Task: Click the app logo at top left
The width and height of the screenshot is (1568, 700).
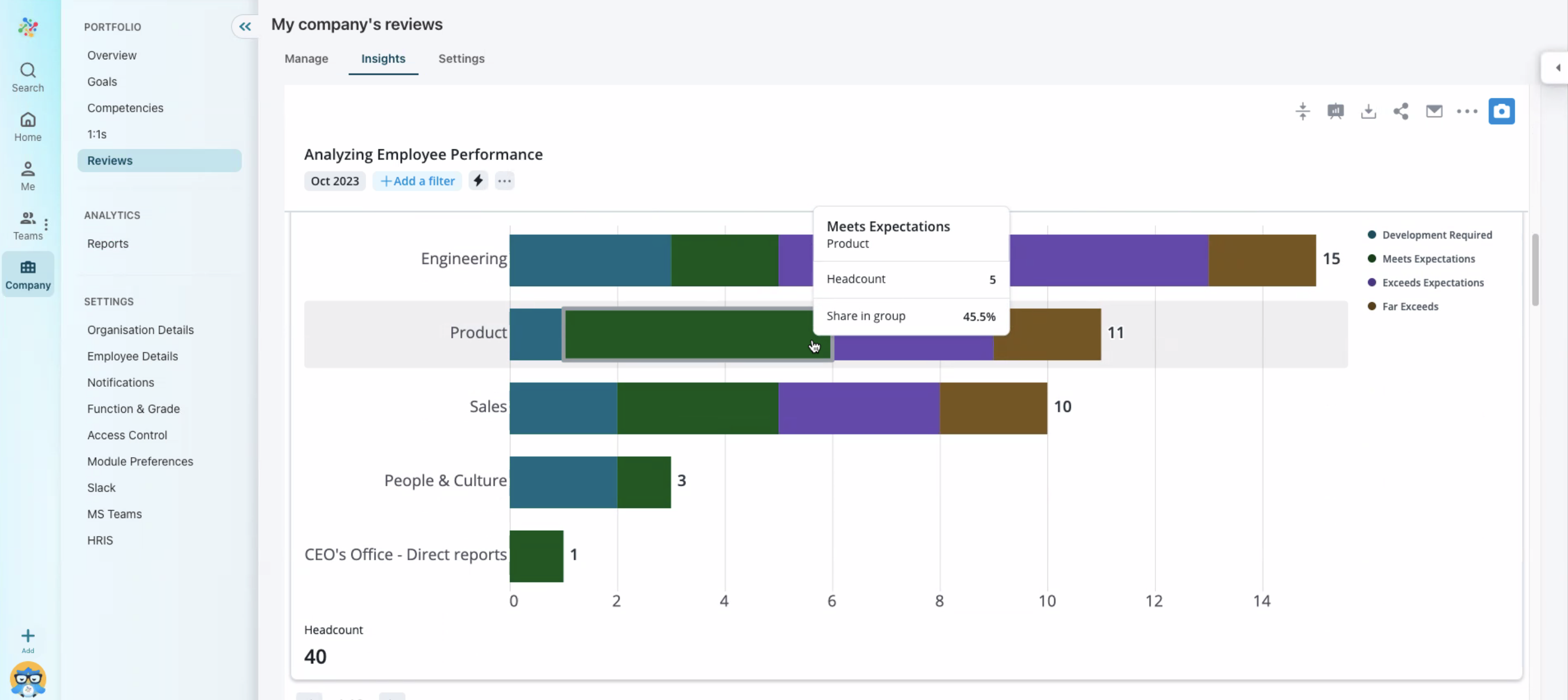Action: pos(28,27)
